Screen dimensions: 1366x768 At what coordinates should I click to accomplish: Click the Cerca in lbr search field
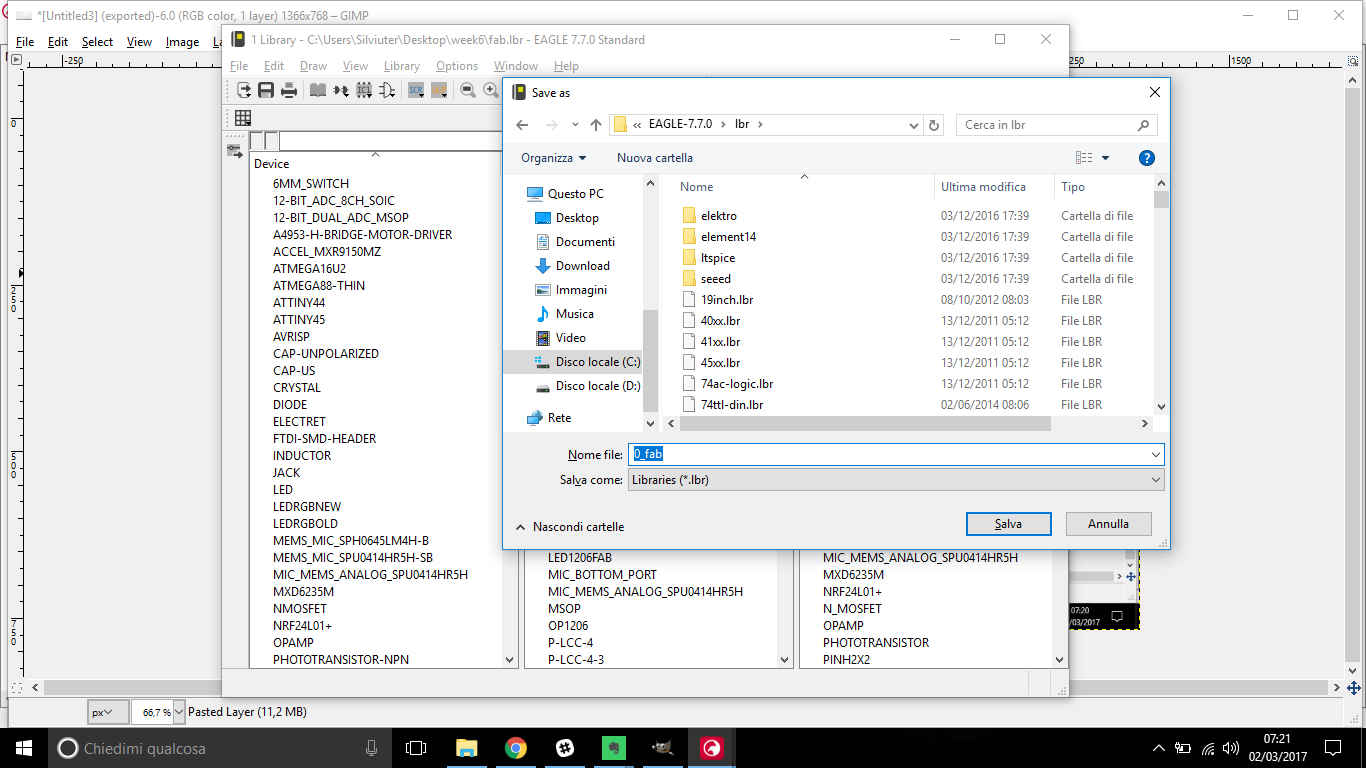pyautogui.click(x=1056, y=125)
